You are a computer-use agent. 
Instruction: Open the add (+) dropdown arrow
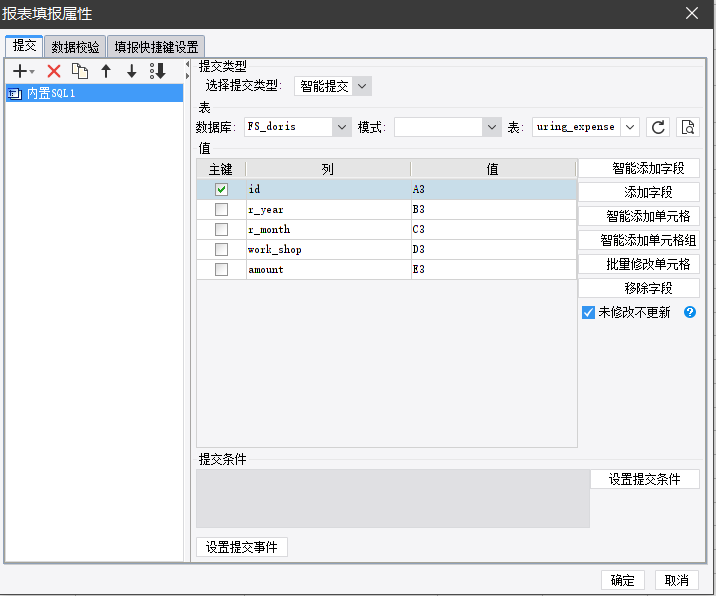coord(32,72)
